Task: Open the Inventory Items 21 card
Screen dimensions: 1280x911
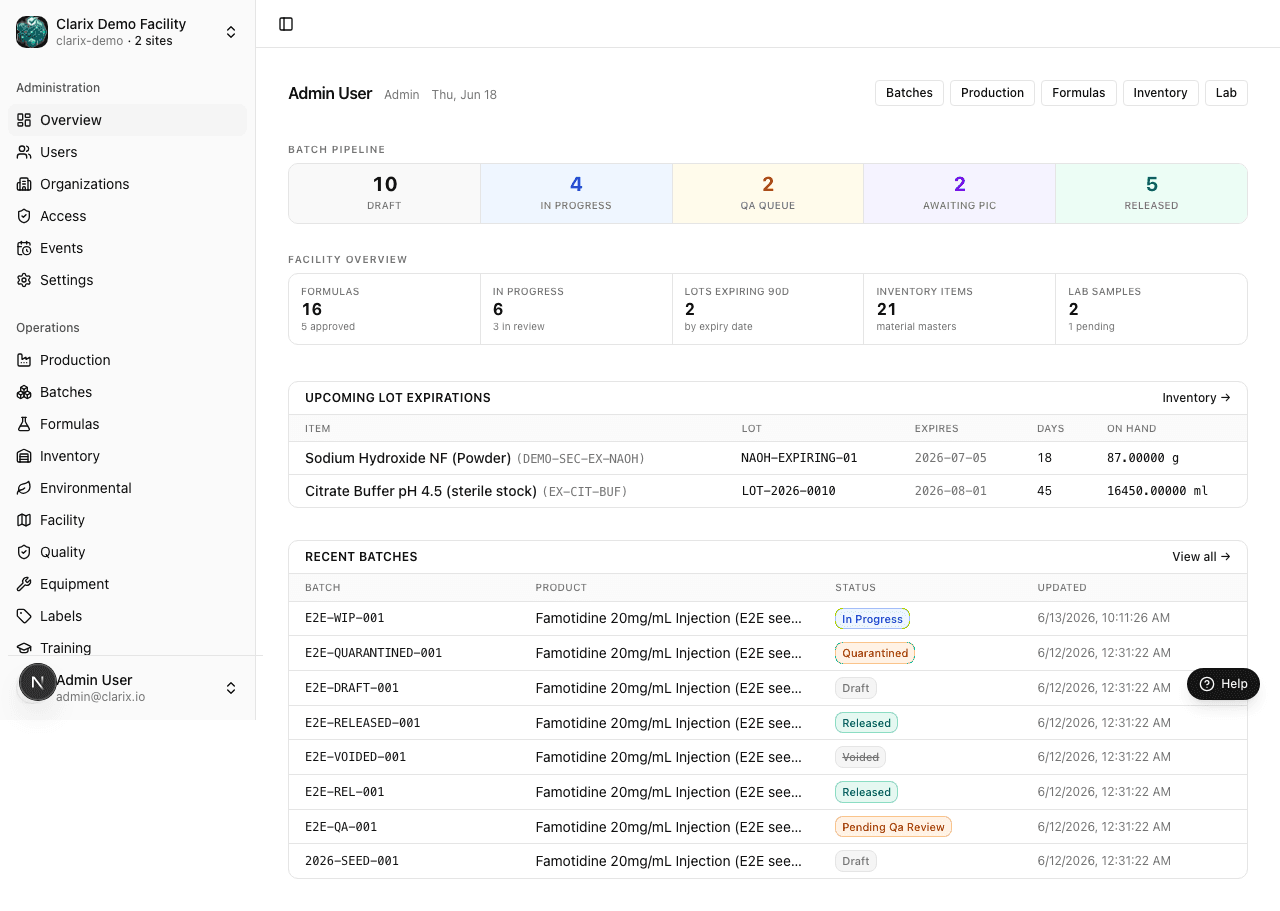Action: (959, 309)
